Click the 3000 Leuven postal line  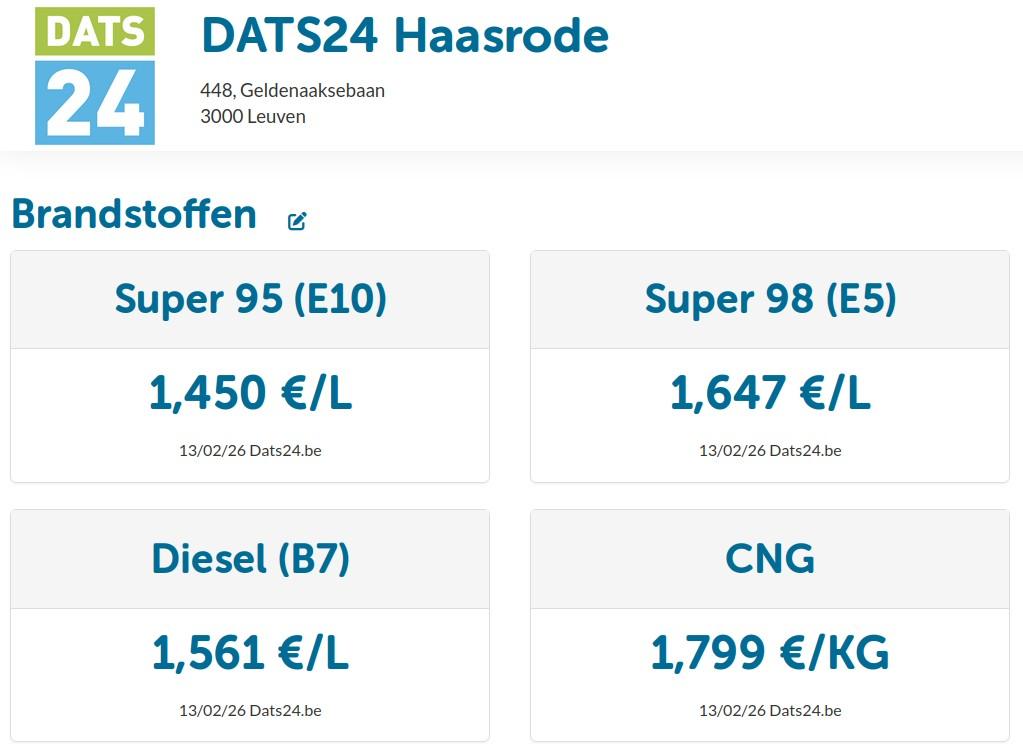tap(252, 116)
